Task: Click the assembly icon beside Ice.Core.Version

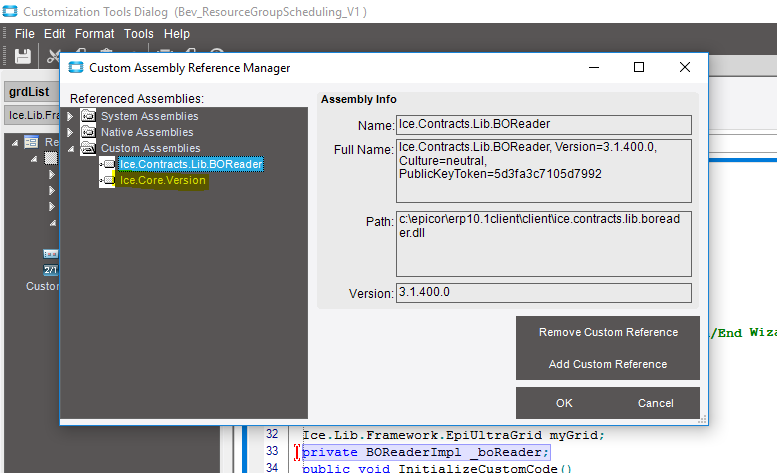Action: coord(108,180)
